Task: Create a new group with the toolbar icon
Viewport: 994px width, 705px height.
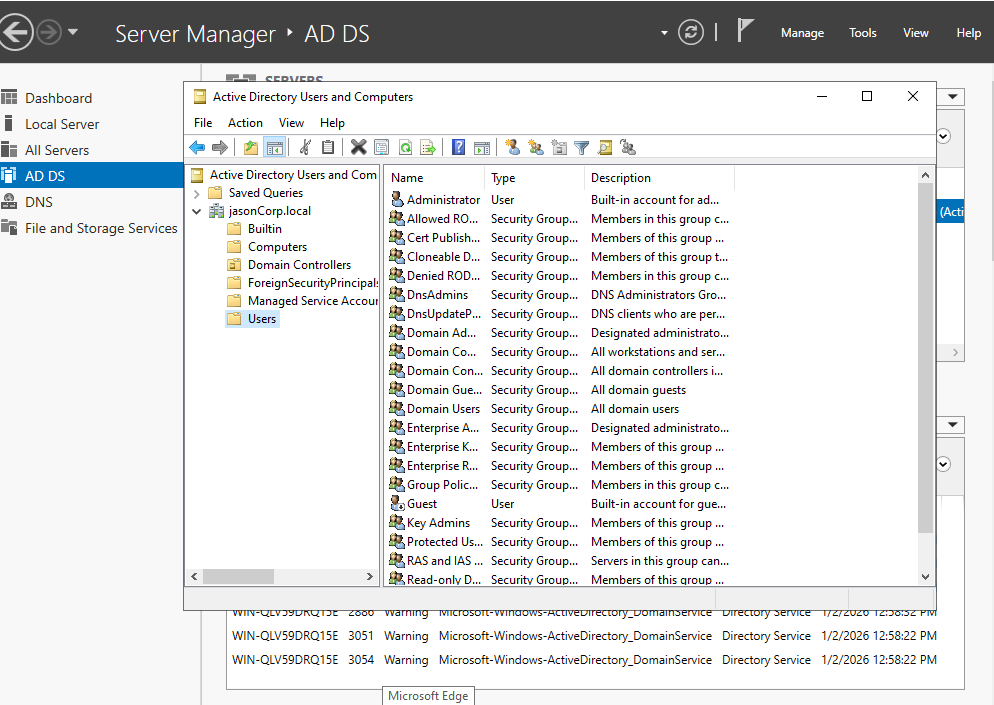Action: pyautogui.click(x=537, y=147)
